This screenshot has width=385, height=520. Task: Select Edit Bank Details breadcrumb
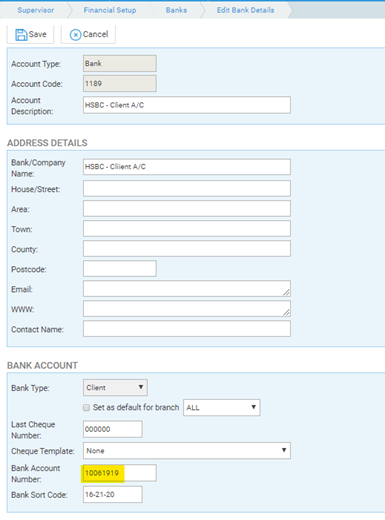[x=245, y=10]
